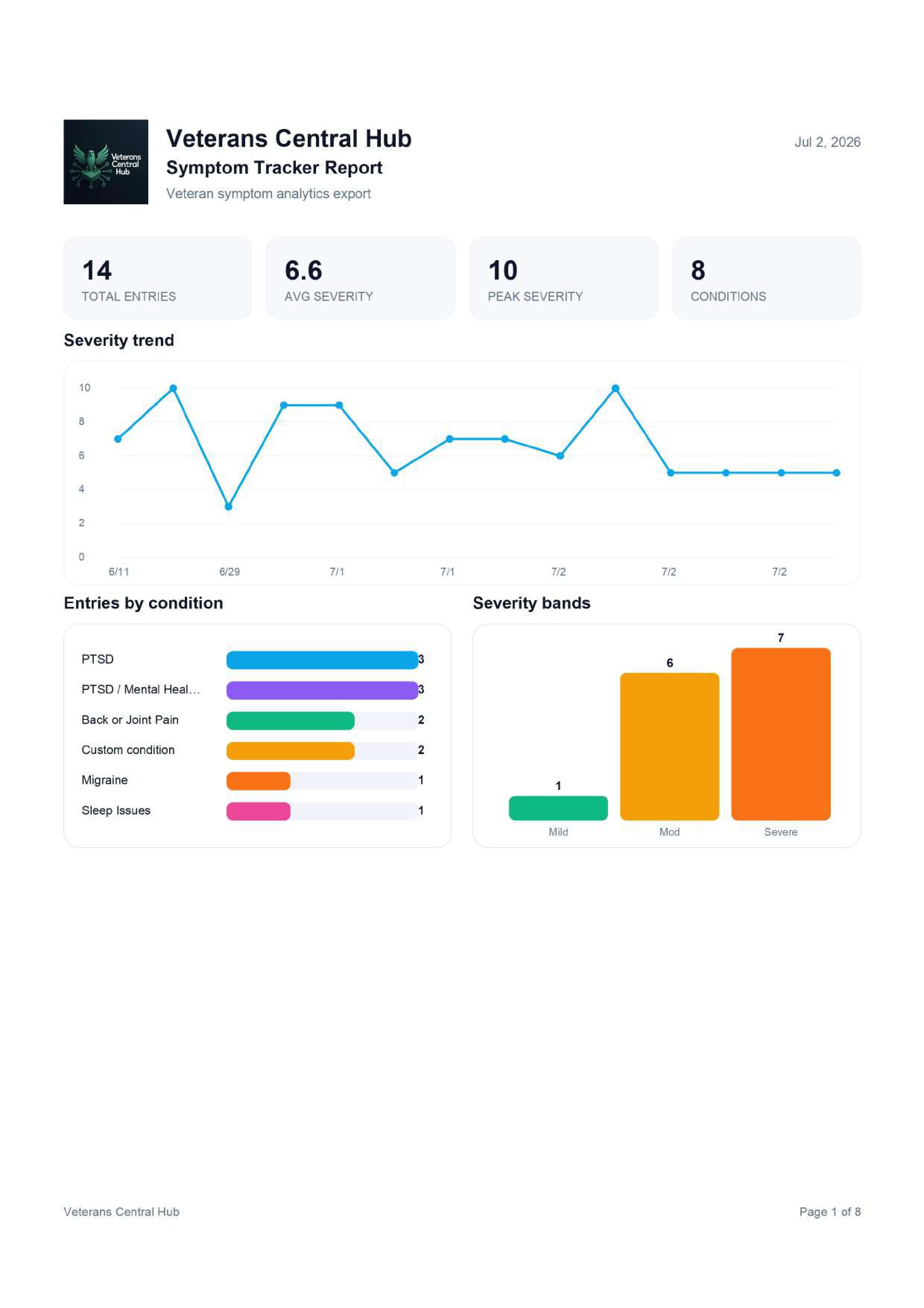Click the purple PTSD / Mental Heal… bar
The image size is (924, 1308).
coord(322,690)
